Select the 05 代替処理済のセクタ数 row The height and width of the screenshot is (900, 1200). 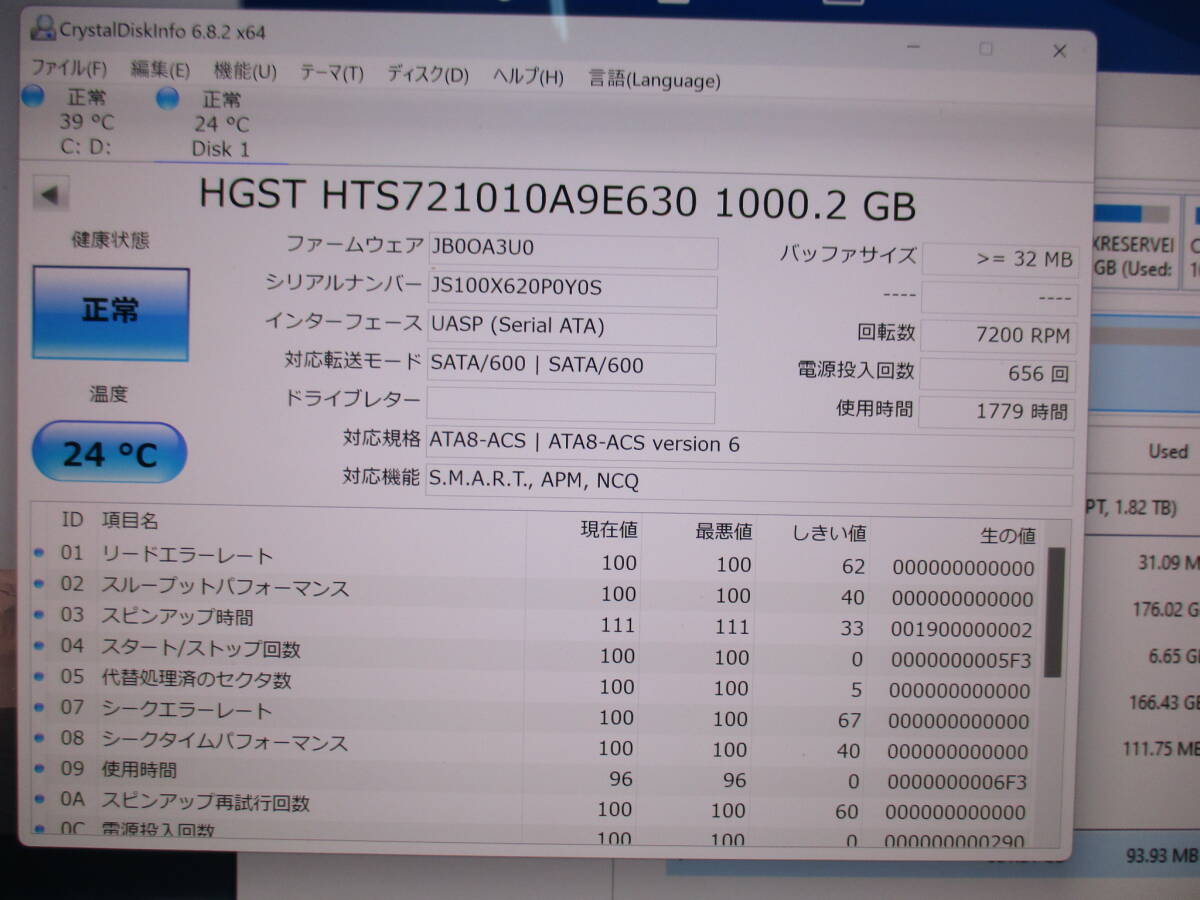[x=535, y=684]
